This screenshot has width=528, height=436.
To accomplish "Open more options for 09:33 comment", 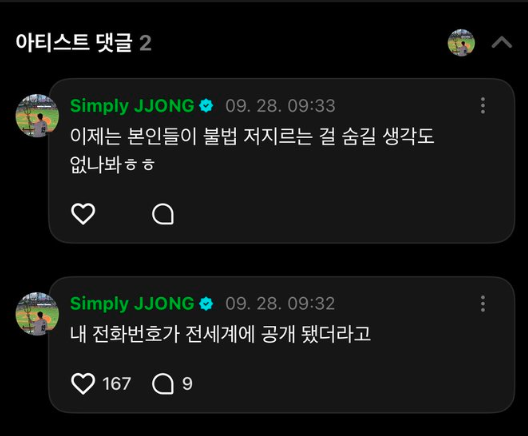I will pos(483,106).
